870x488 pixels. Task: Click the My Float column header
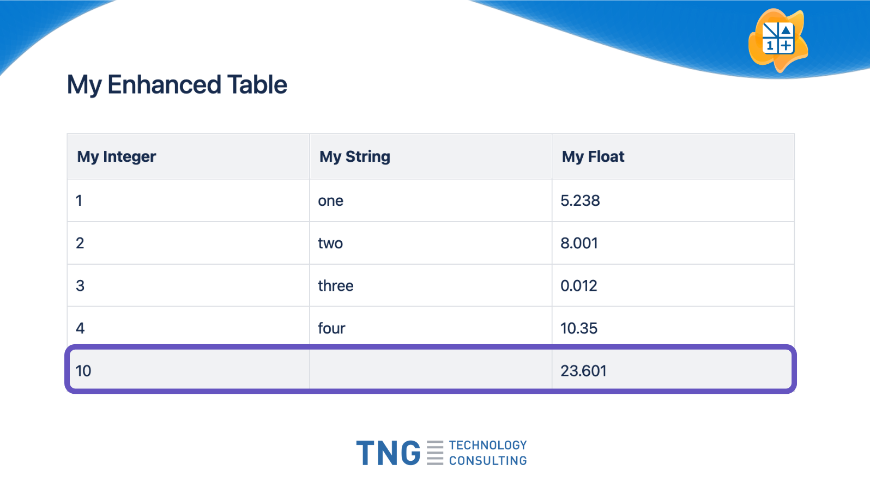593,157
